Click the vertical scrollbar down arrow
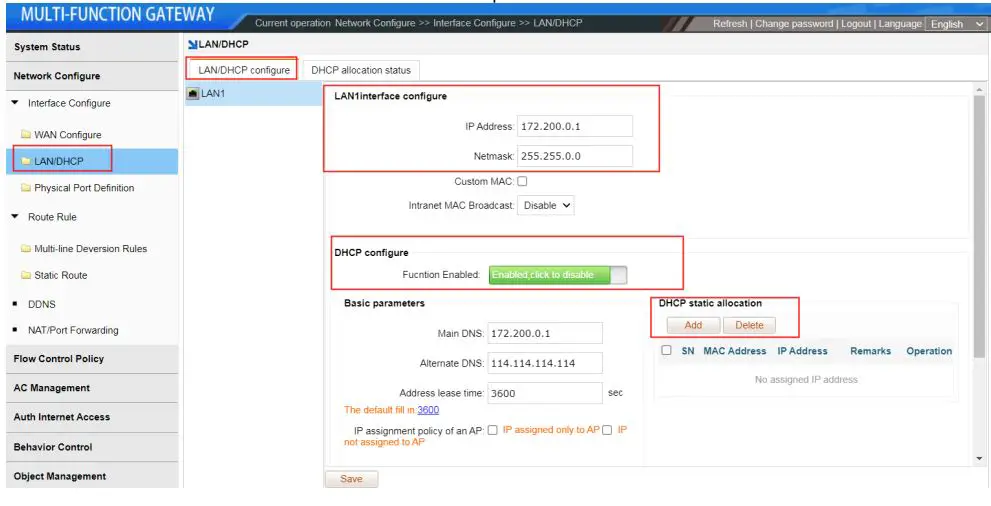991x506 pixels. [x=979, y=459]
